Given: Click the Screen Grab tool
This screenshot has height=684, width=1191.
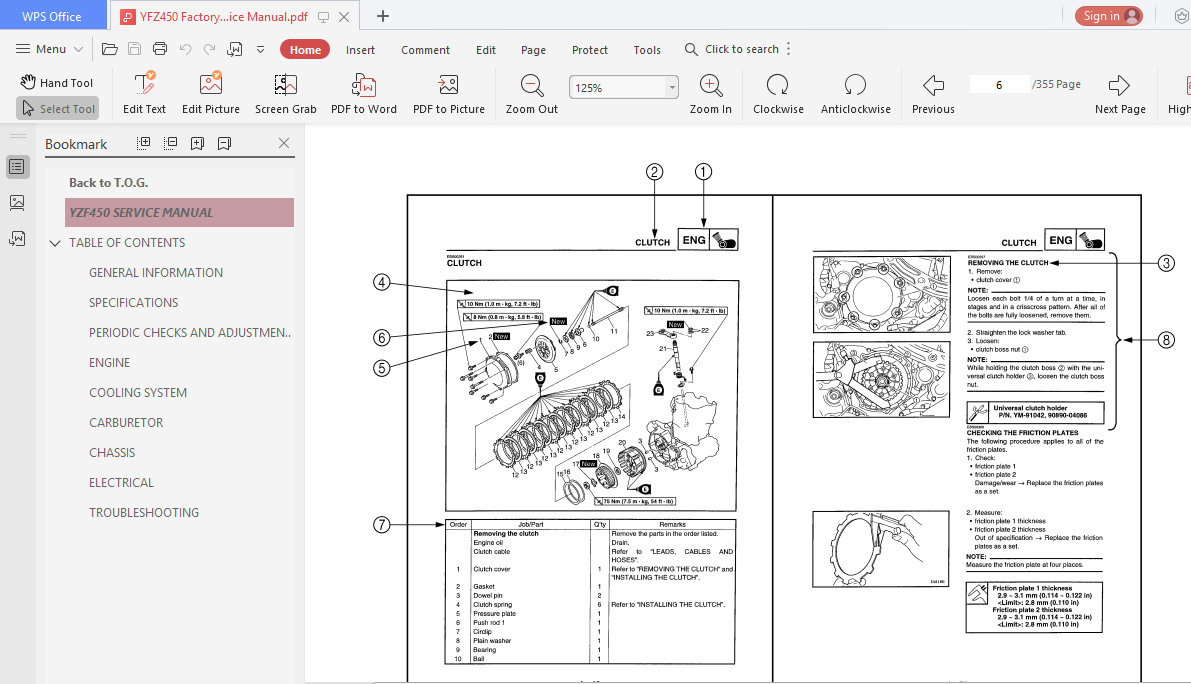Looking at the screenshot, I should (x=286, y=93).
